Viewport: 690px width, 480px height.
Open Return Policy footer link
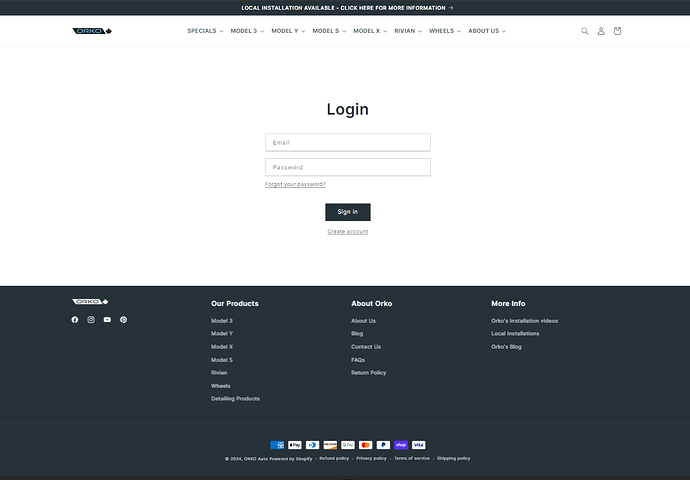(369, 373)
